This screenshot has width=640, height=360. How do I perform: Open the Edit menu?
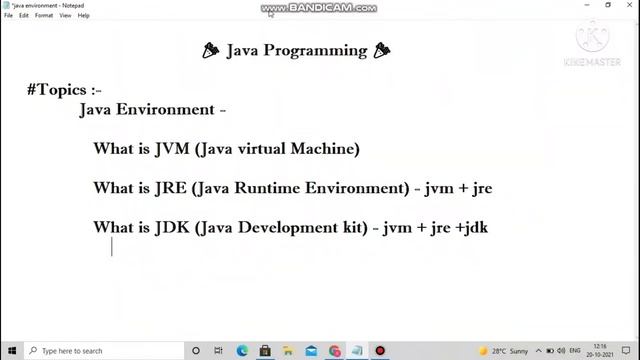point(24,16)
